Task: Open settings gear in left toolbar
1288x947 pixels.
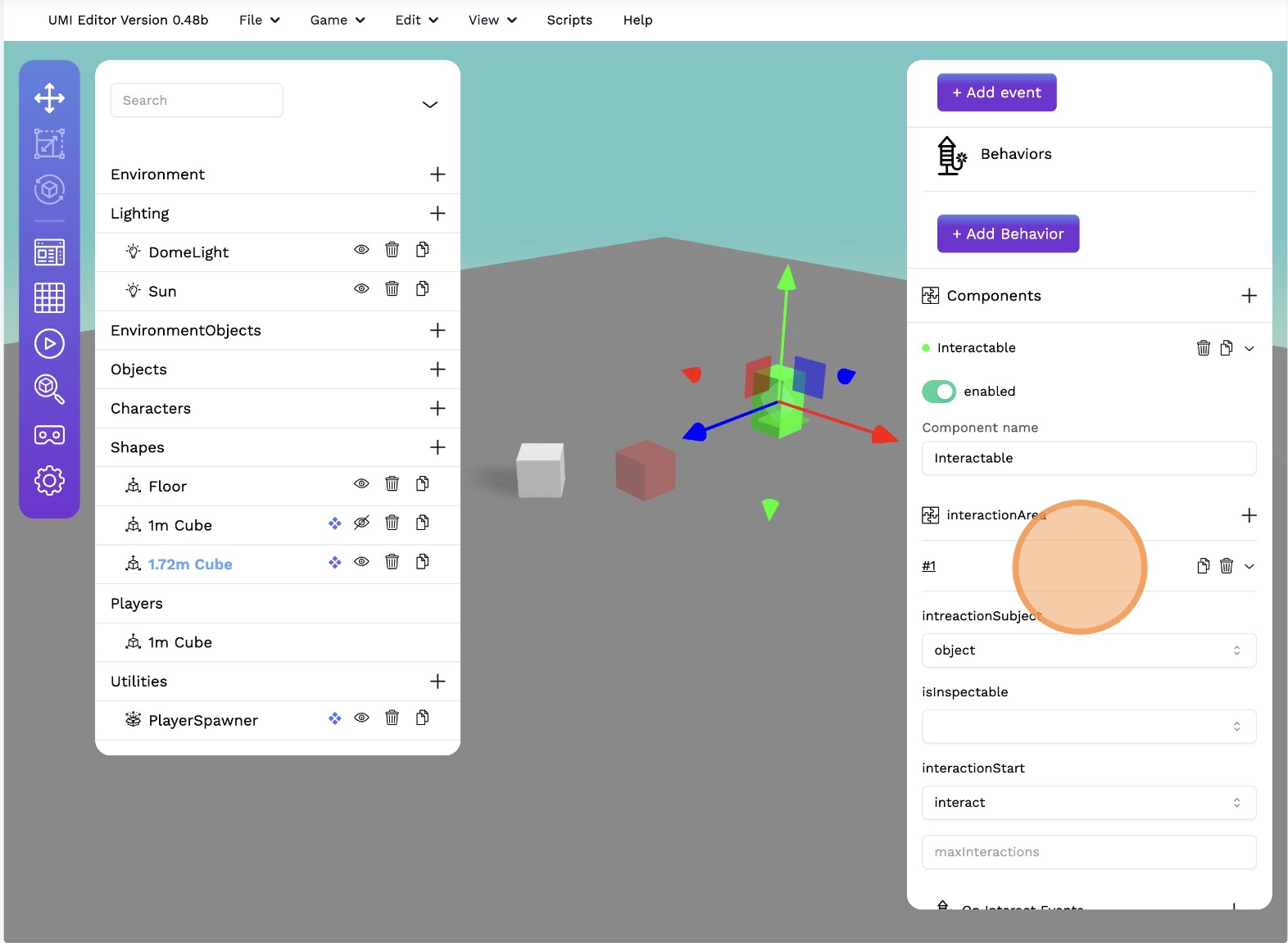Action: 49,480
